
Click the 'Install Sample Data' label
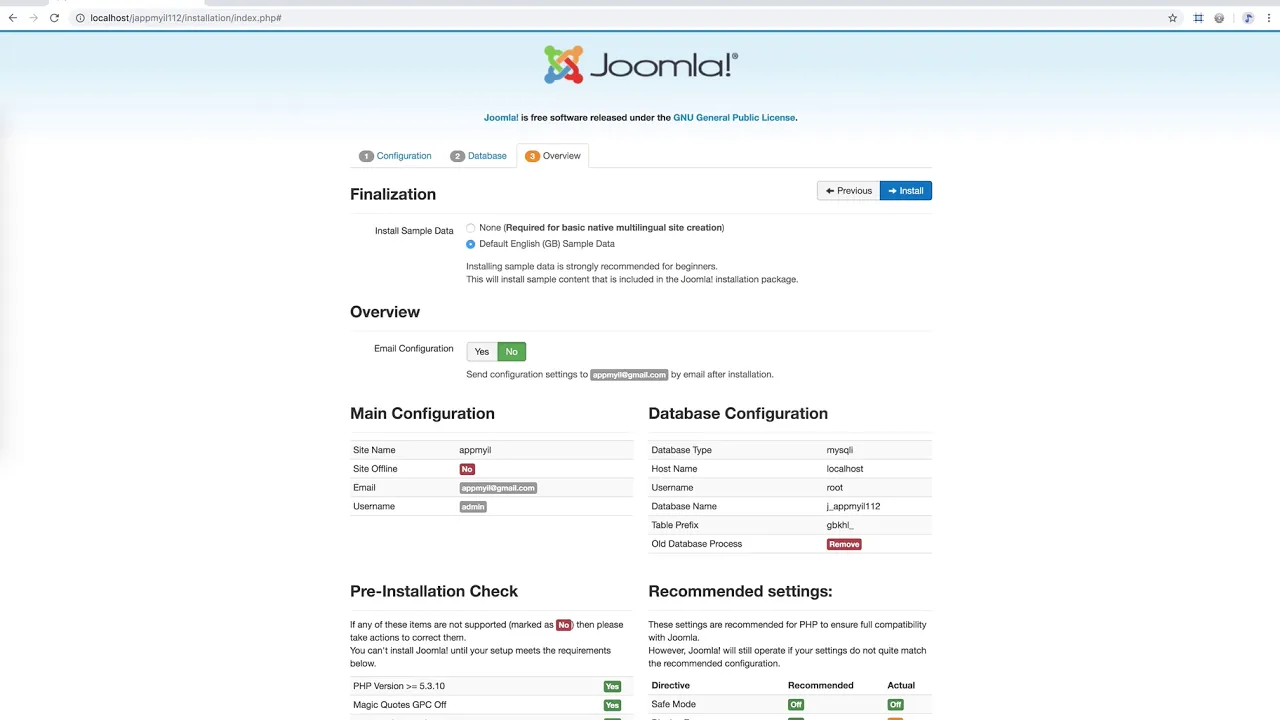click(414, 231)
